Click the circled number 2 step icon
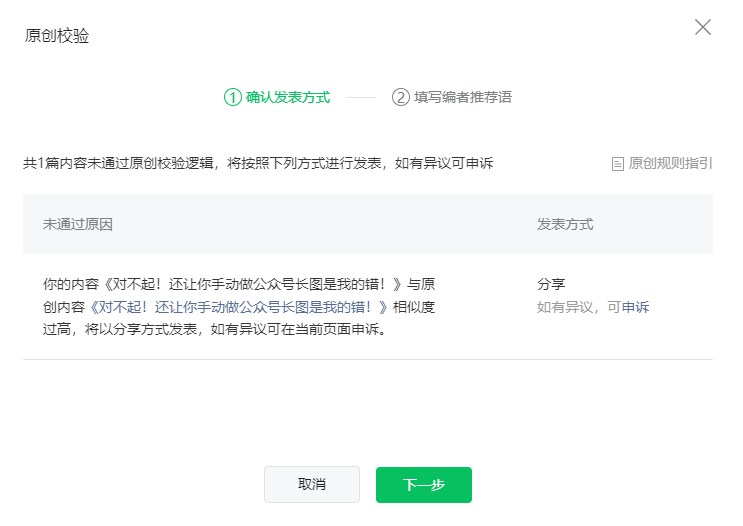The image size is (743, 526). 400,97
